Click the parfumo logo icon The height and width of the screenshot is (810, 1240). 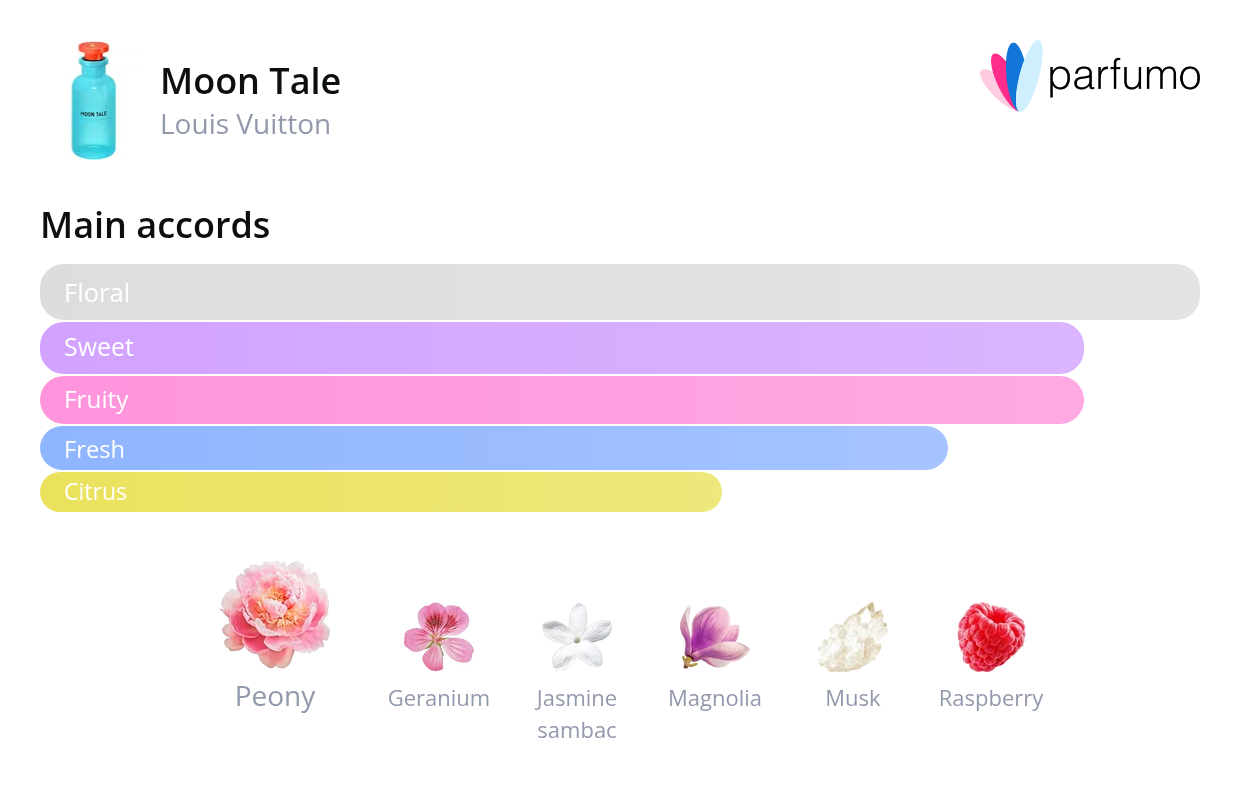point(1011,76)
